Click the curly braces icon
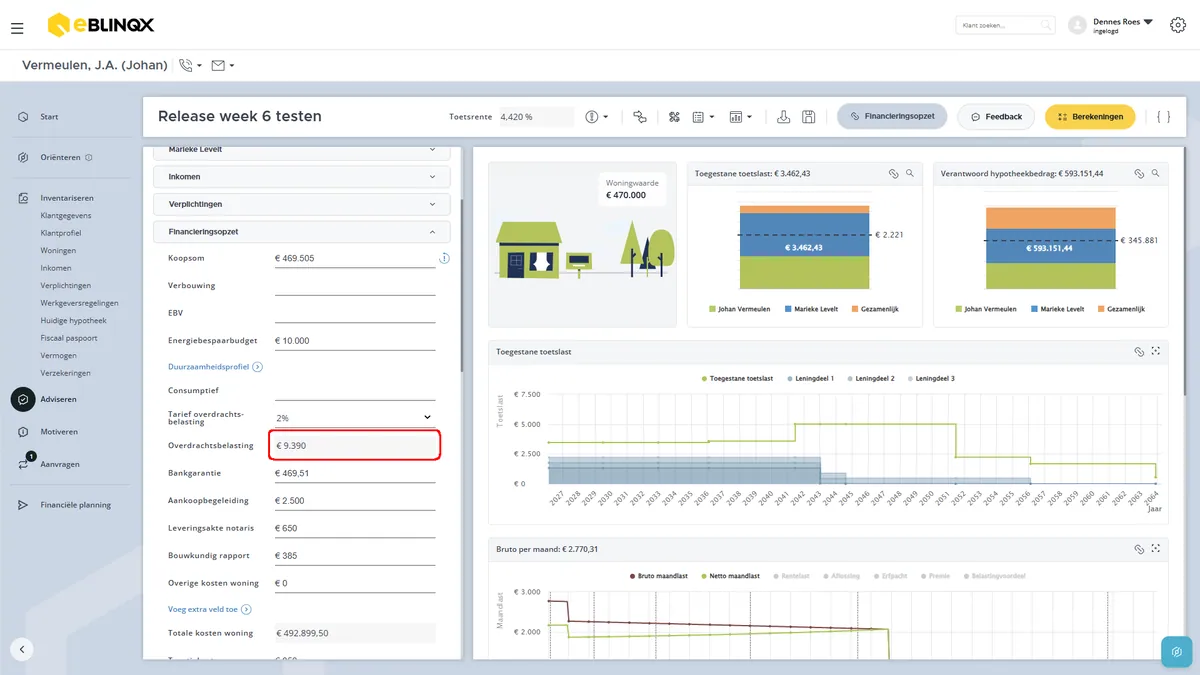Viewport: 1200px width, 675px height. point(1163,117)
